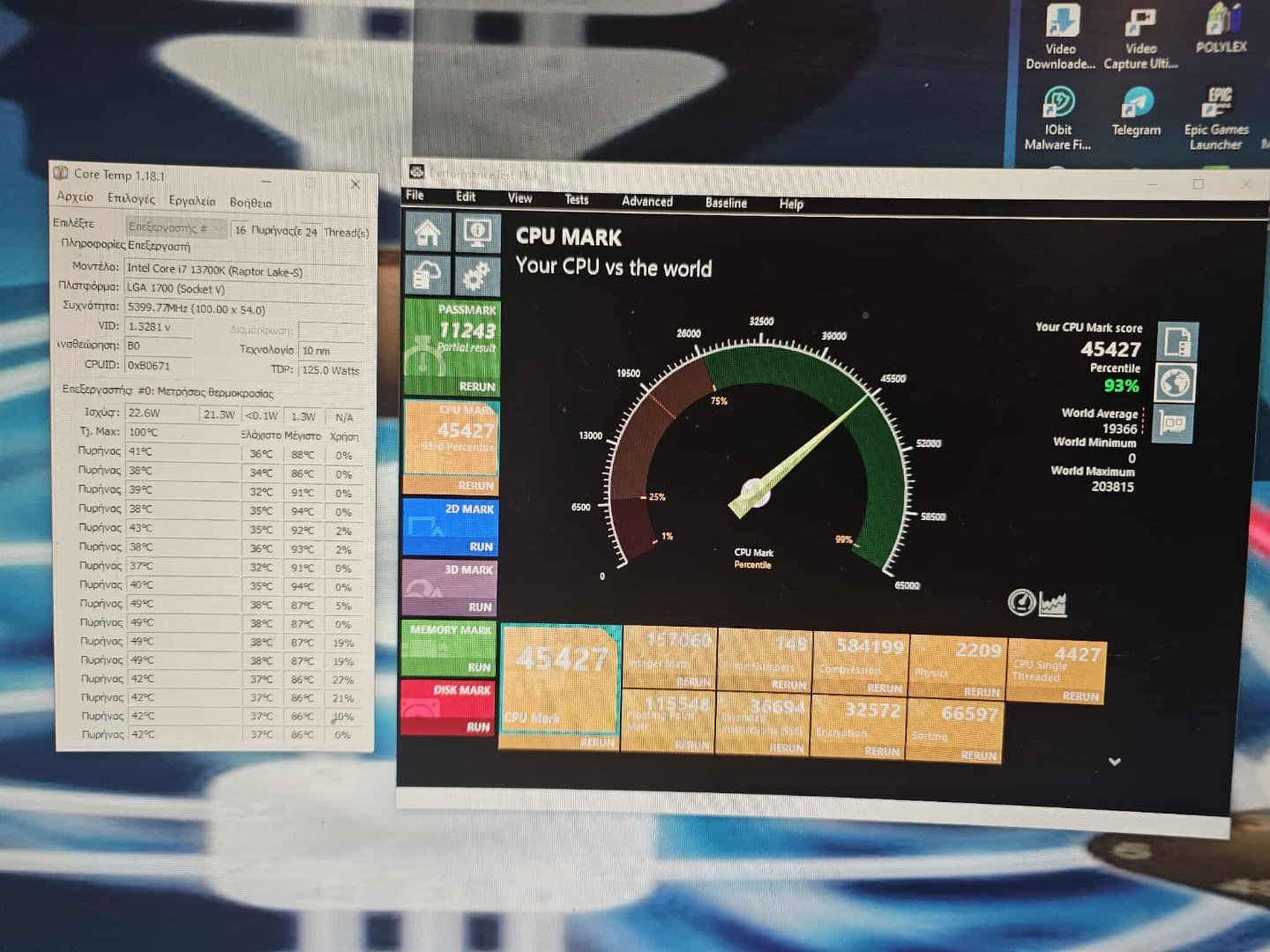Open the Edit menu in PerformanceTest
Viewport: 1270px width, 952px height.
[x=466, y=197]
